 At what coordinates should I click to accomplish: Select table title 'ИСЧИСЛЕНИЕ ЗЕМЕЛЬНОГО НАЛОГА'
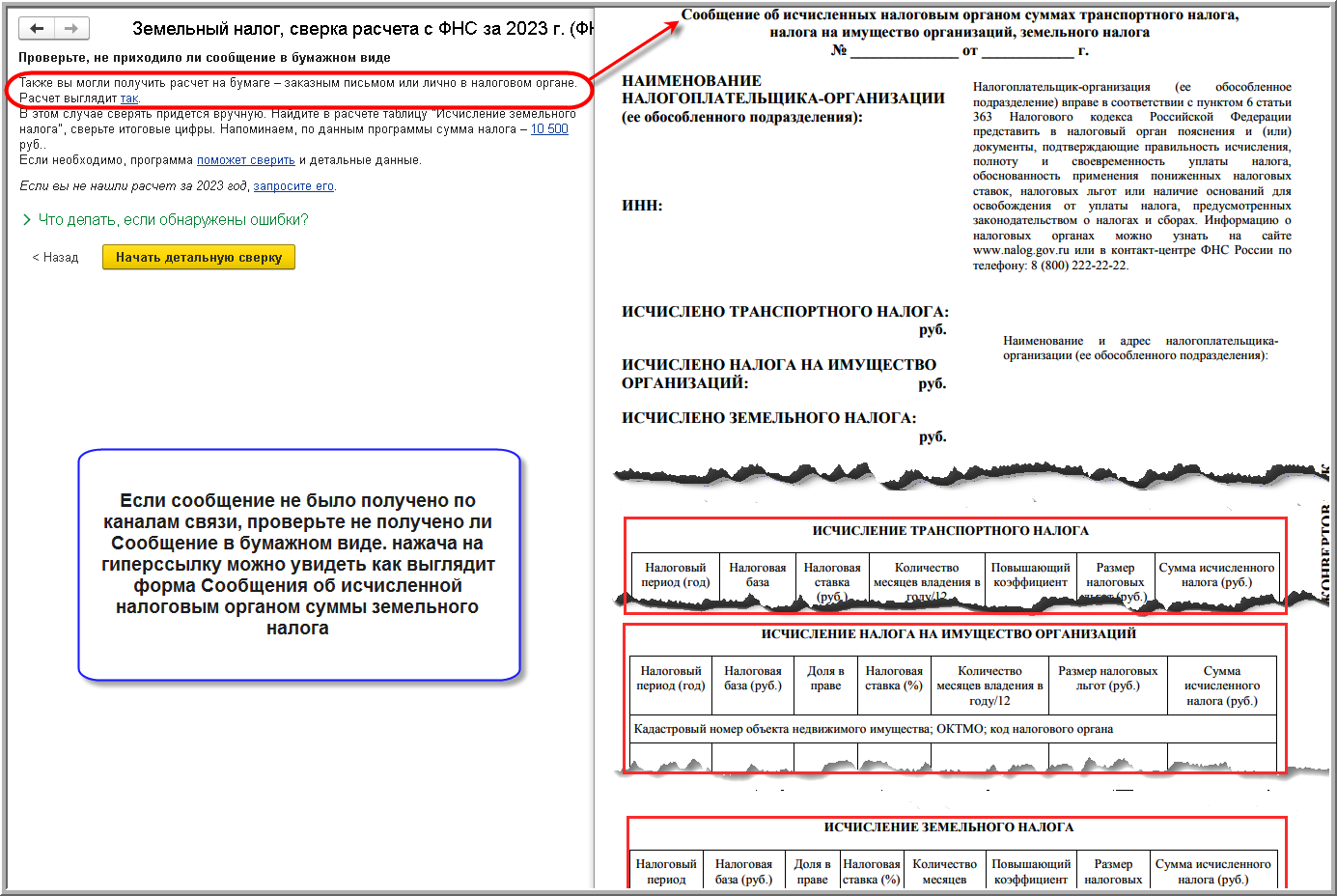[949, 827]
